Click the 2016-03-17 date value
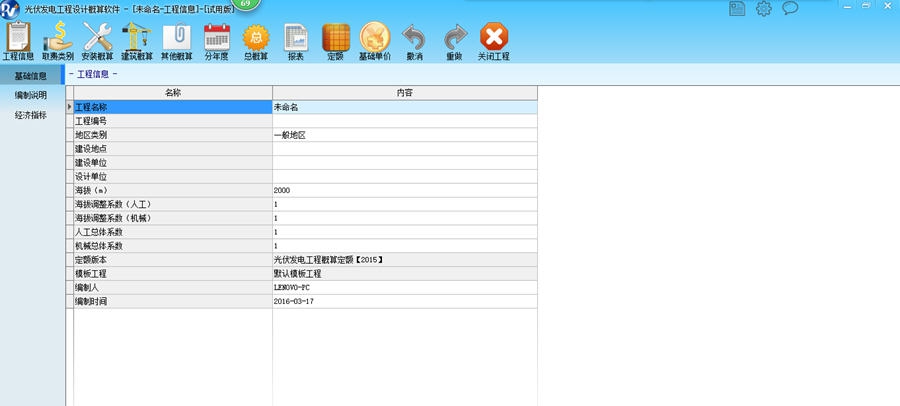 pos(405,301)
